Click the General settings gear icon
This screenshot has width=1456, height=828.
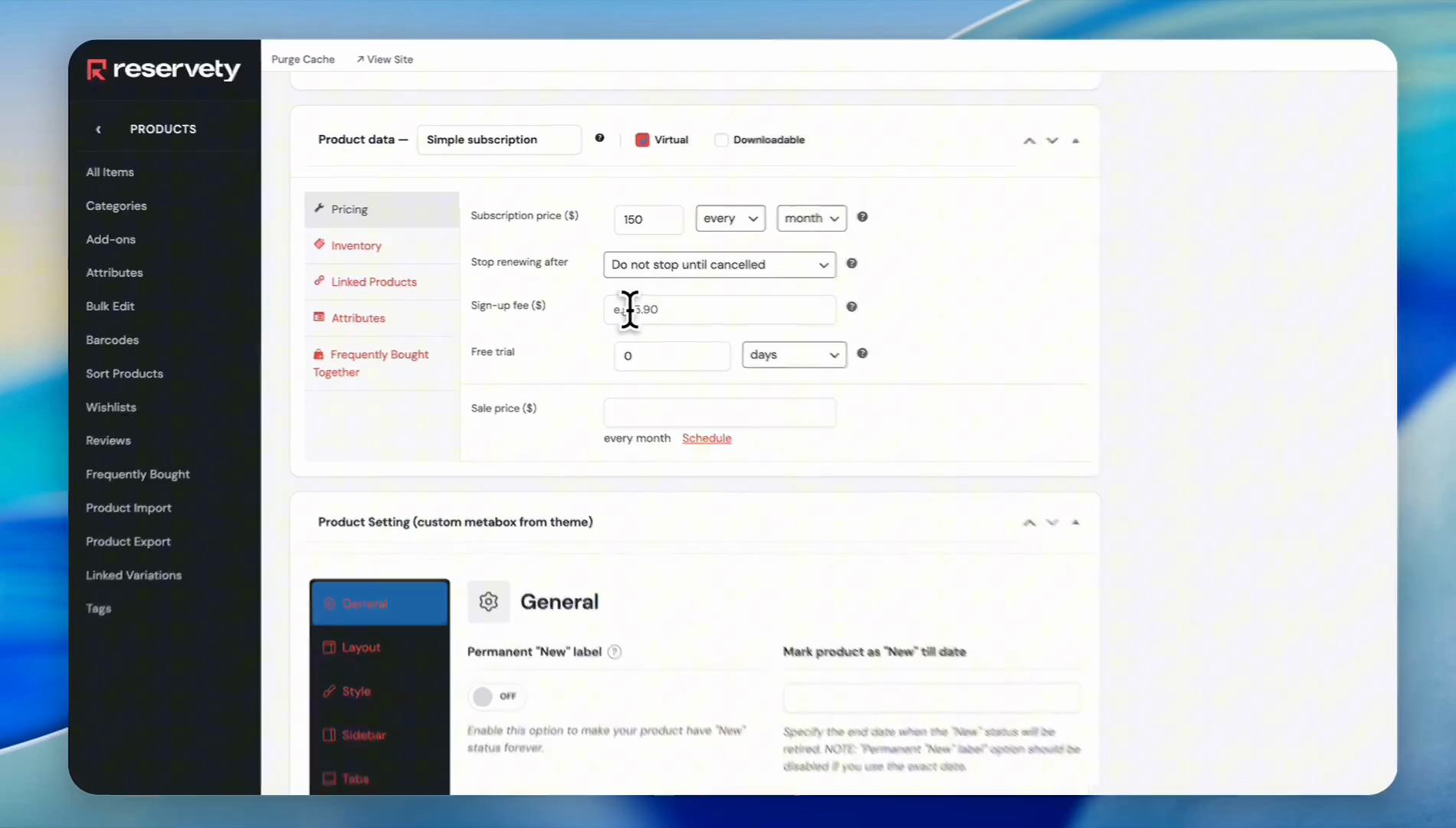(x=488, y=602)
